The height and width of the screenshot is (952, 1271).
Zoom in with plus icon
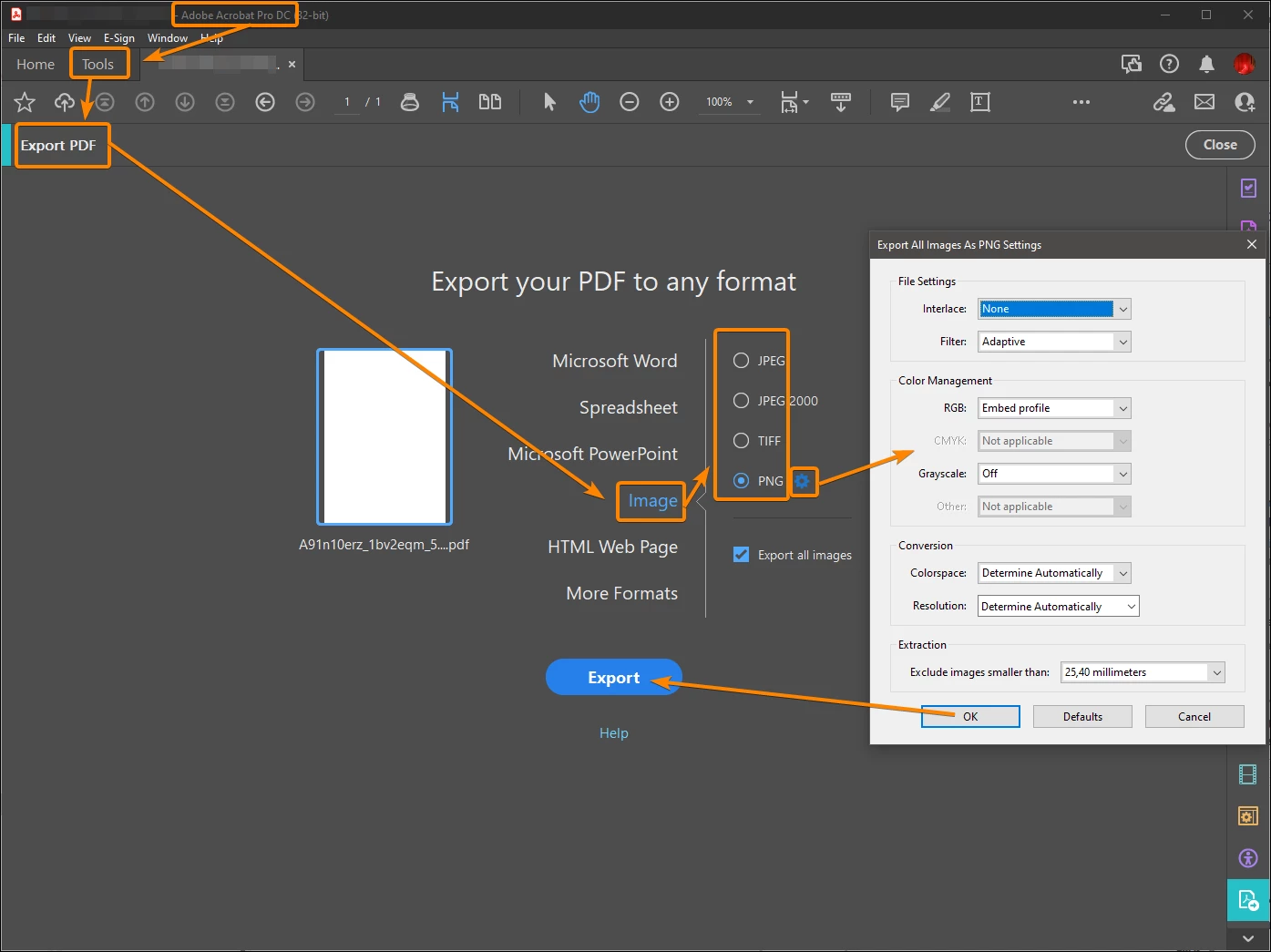pyautogui.click(x=670, y=102)
